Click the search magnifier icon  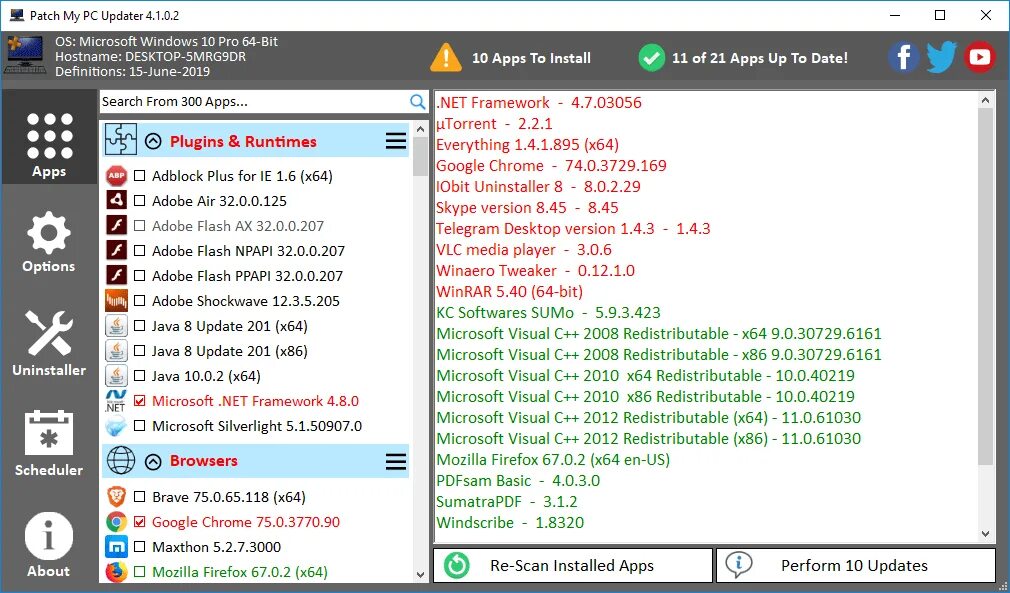coord(417,102)
